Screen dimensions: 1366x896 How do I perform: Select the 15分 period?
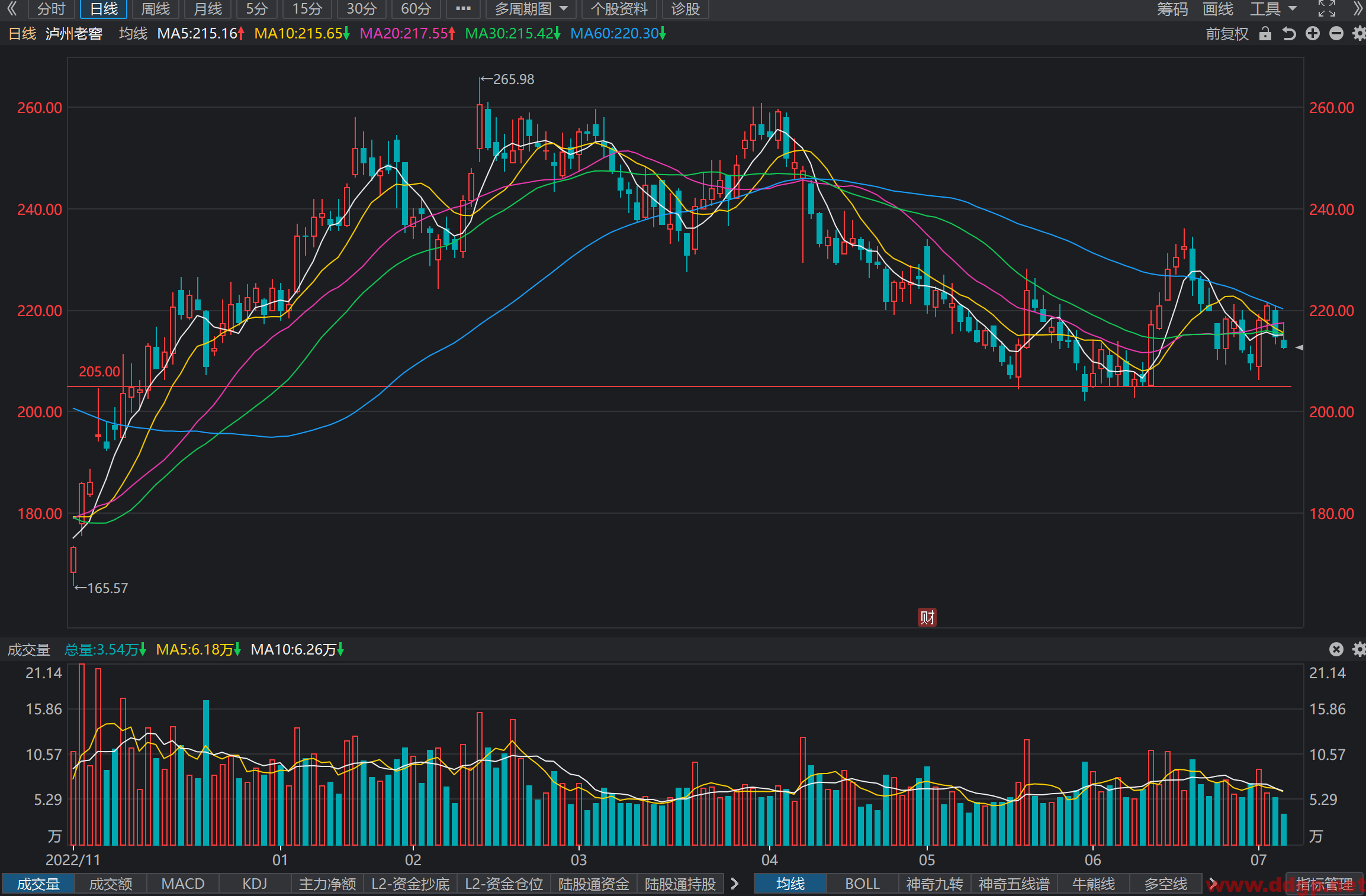(x=307, y=9)
